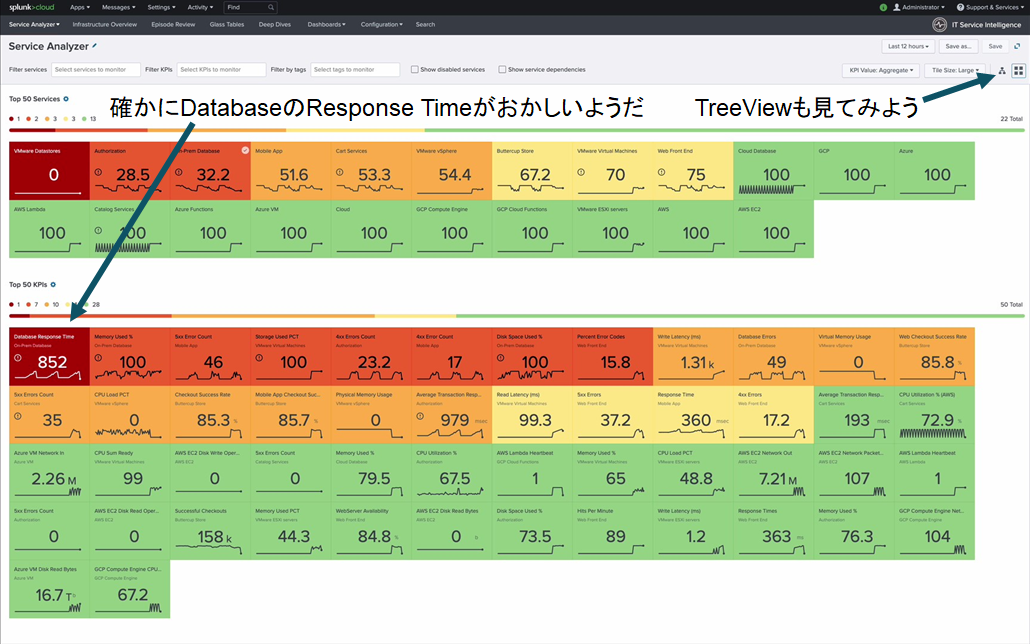Click the IT Service Intelligence app logo

click(x=939, y=25)
